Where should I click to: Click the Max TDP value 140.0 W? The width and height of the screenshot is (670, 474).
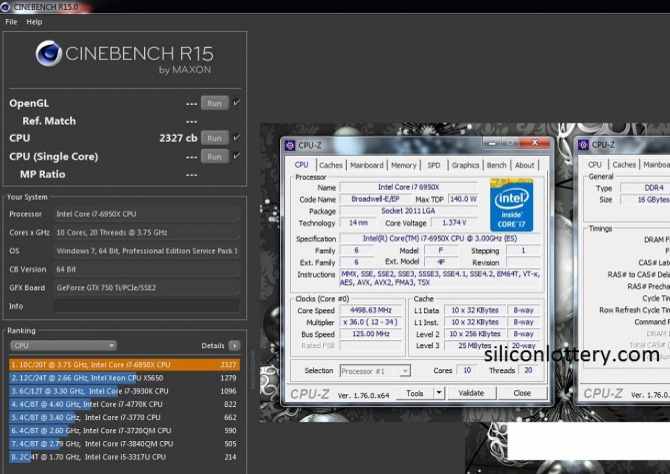(463, 199)
